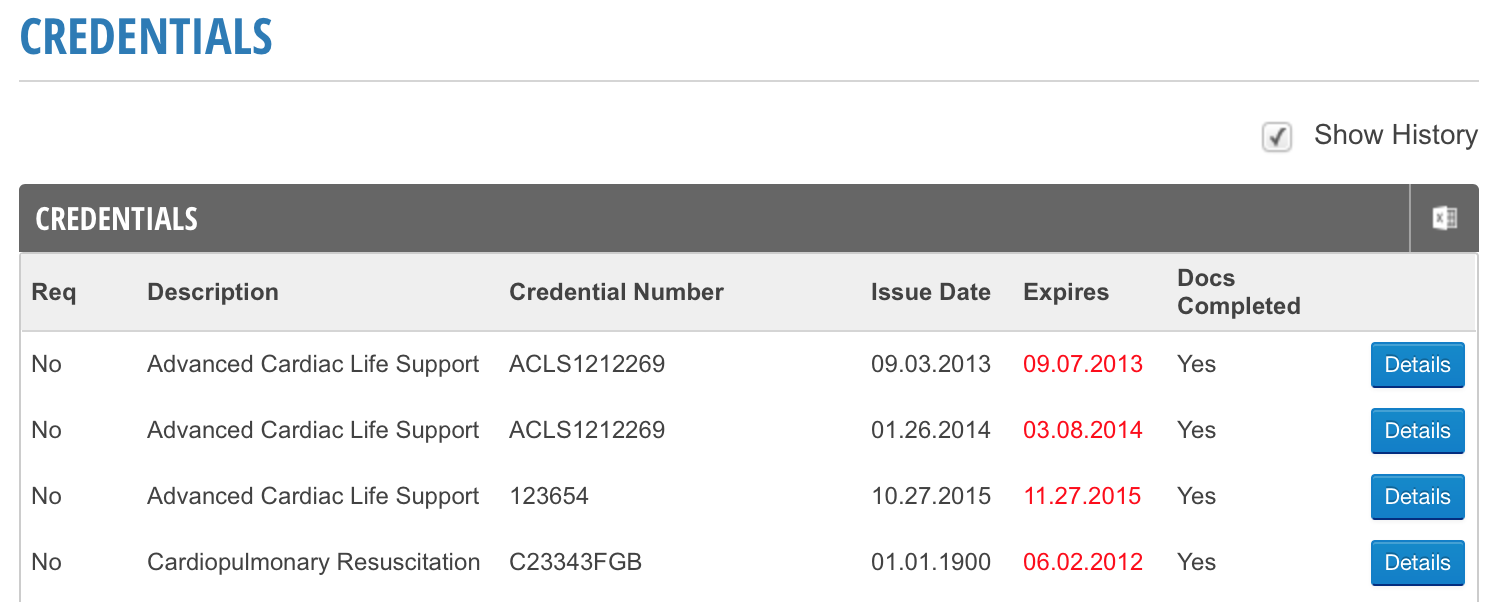
Task: Select the issue date 01.01.1900
Action: point(930,563)
